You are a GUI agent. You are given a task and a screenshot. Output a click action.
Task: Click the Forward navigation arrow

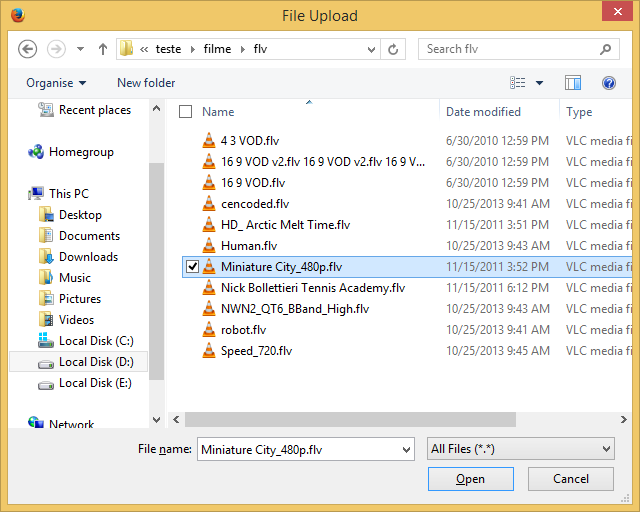56,49
